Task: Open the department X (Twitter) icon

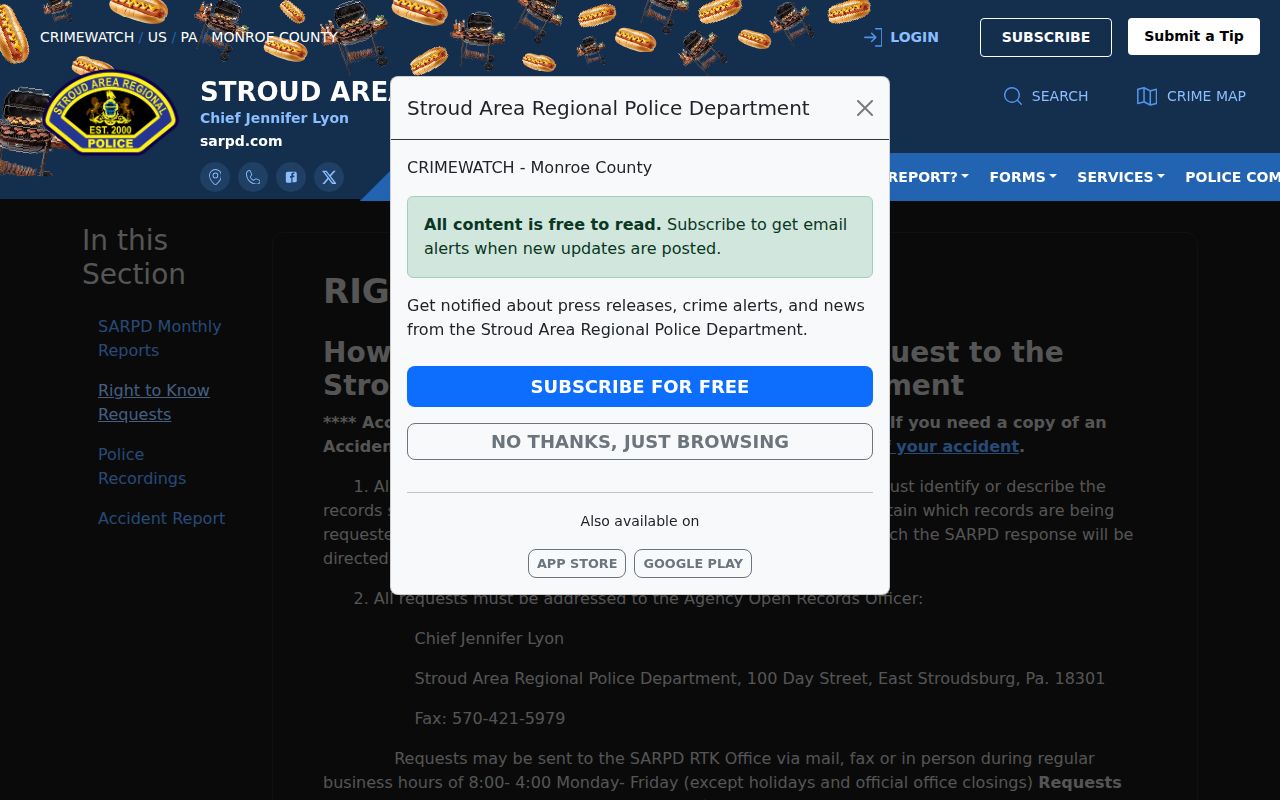Action: pyautogui.click(x=329, y=177)
